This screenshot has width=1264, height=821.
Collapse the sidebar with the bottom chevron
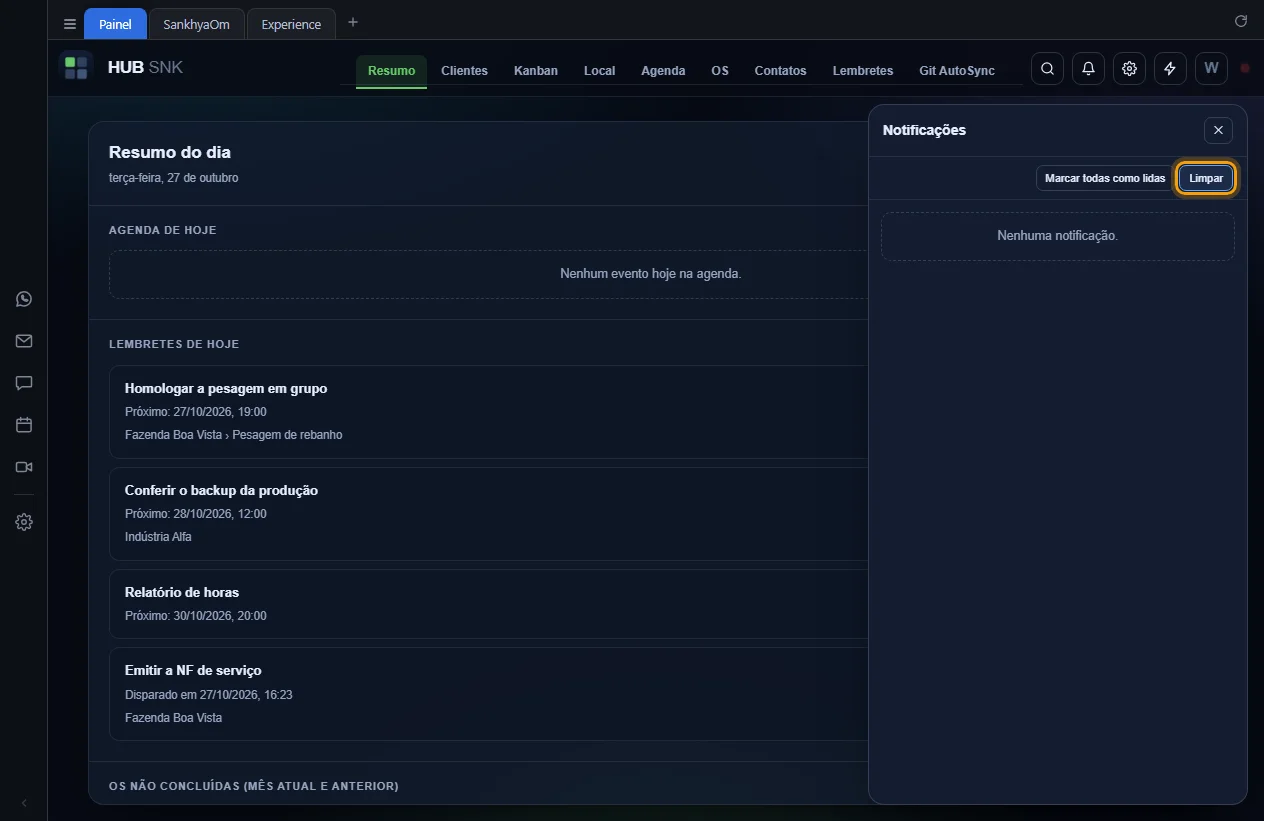(x=24, y=803)
